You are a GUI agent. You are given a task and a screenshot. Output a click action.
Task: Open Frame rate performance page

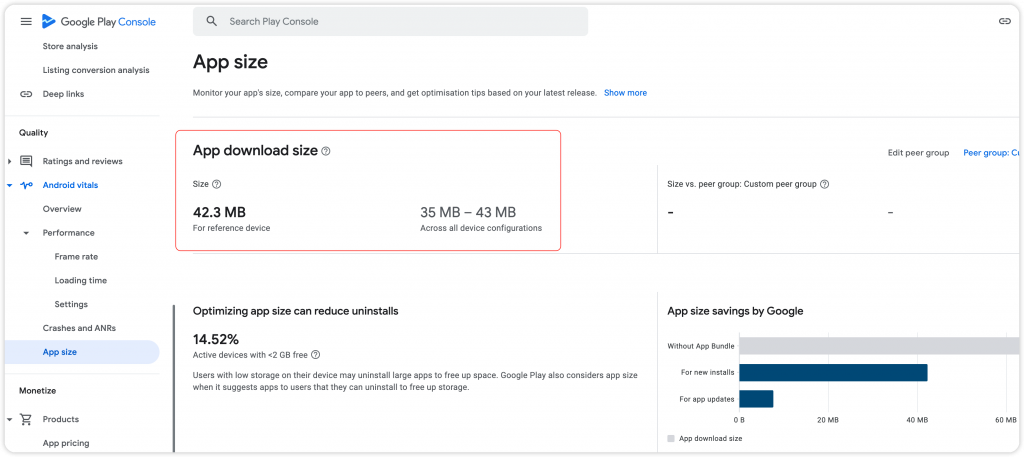[x=75, y=257]
